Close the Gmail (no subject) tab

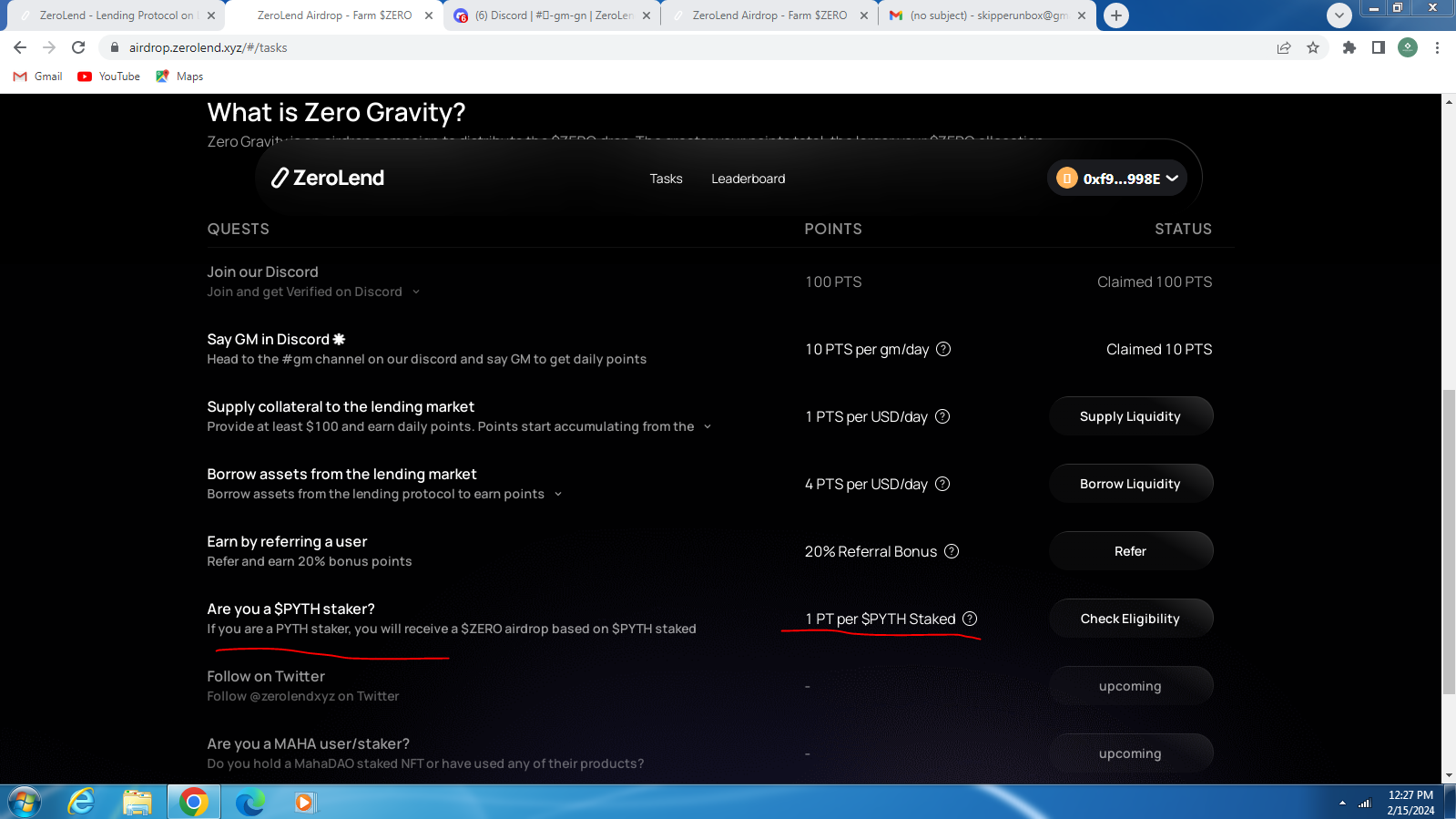1082,15
